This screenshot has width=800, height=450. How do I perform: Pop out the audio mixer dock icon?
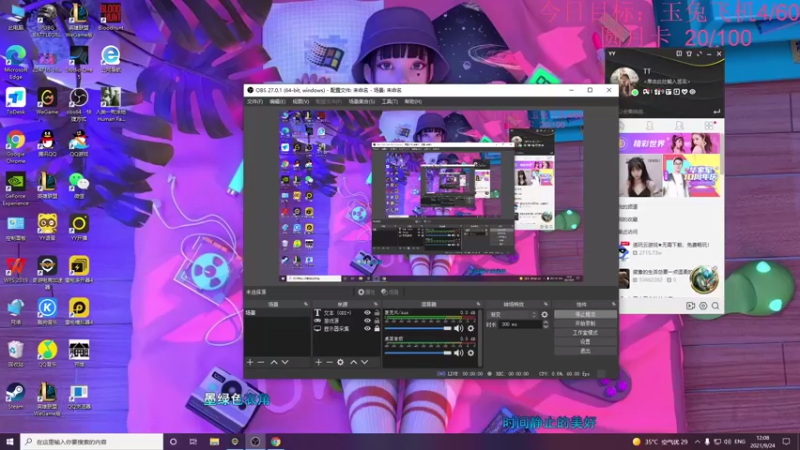point(478,304)
